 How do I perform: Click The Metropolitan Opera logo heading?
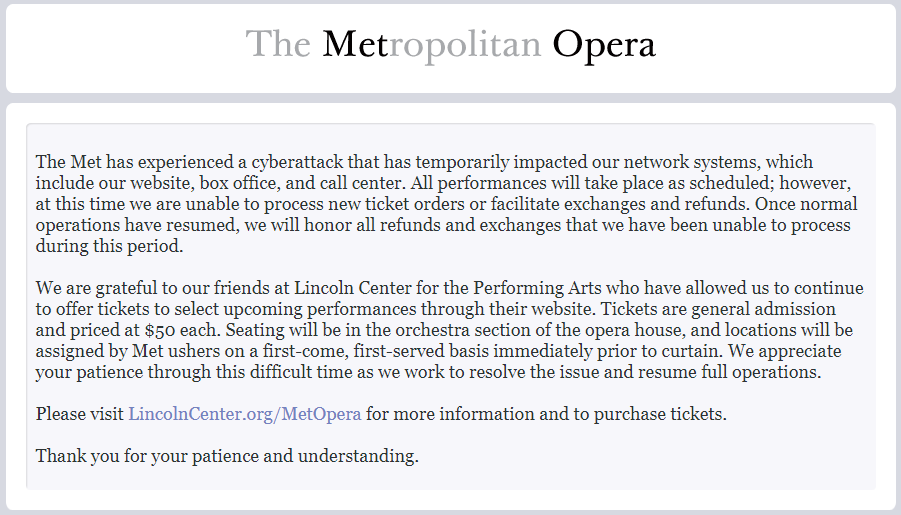click(450, 45)
